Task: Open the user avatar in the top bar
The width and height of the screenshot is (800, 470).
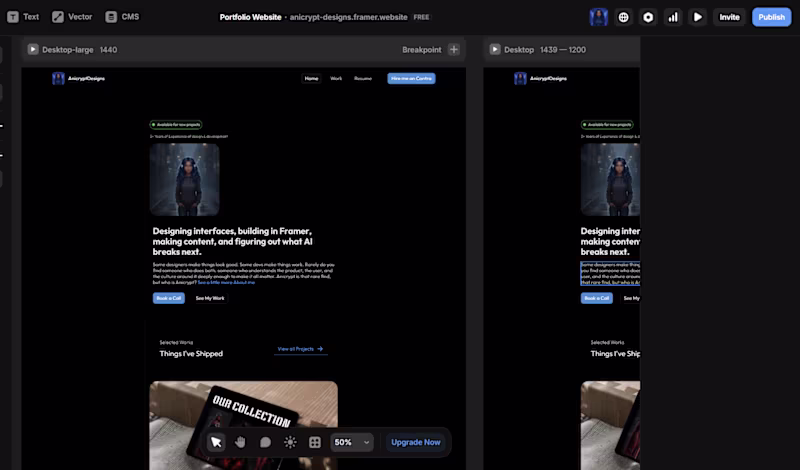Action: click(598, 17)
